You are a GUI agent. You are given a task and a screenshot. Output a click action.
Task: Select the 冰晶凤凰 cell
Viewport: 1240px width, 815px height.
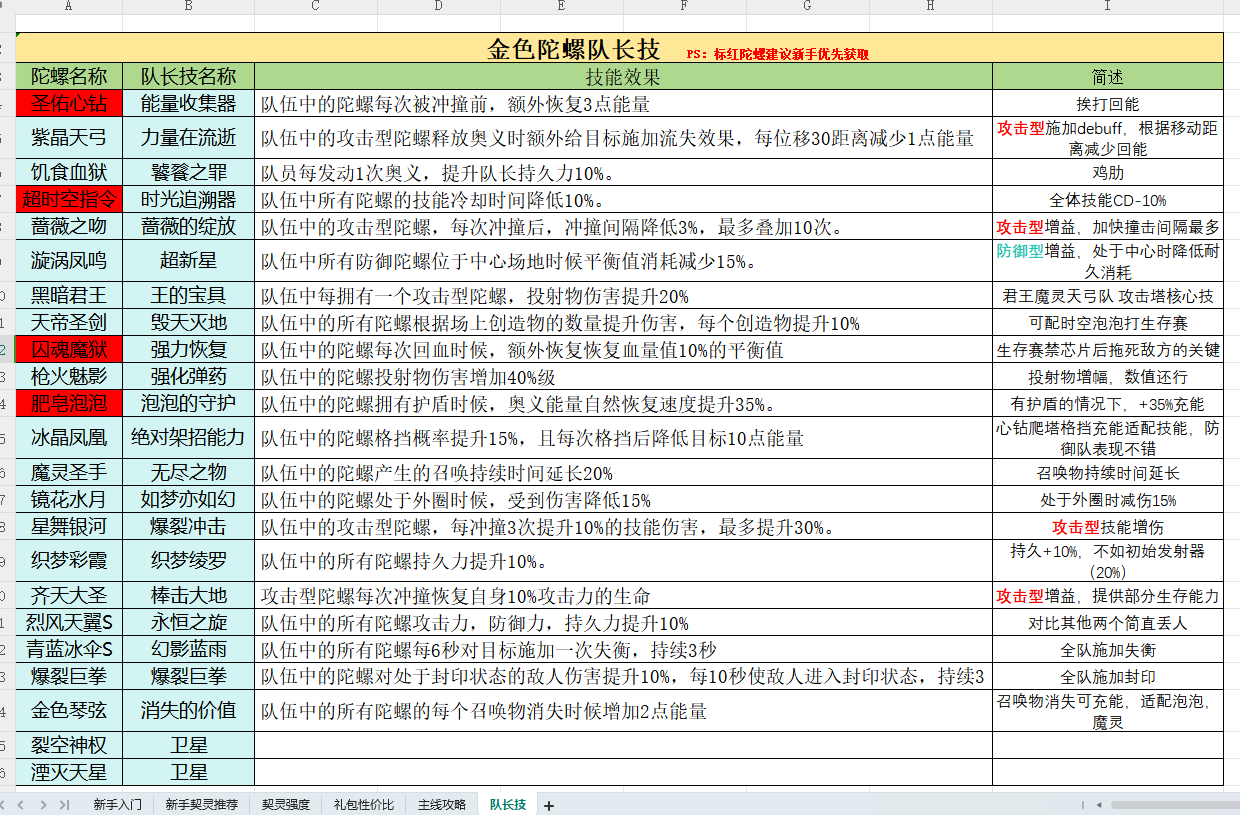click(x=69, y=438)
